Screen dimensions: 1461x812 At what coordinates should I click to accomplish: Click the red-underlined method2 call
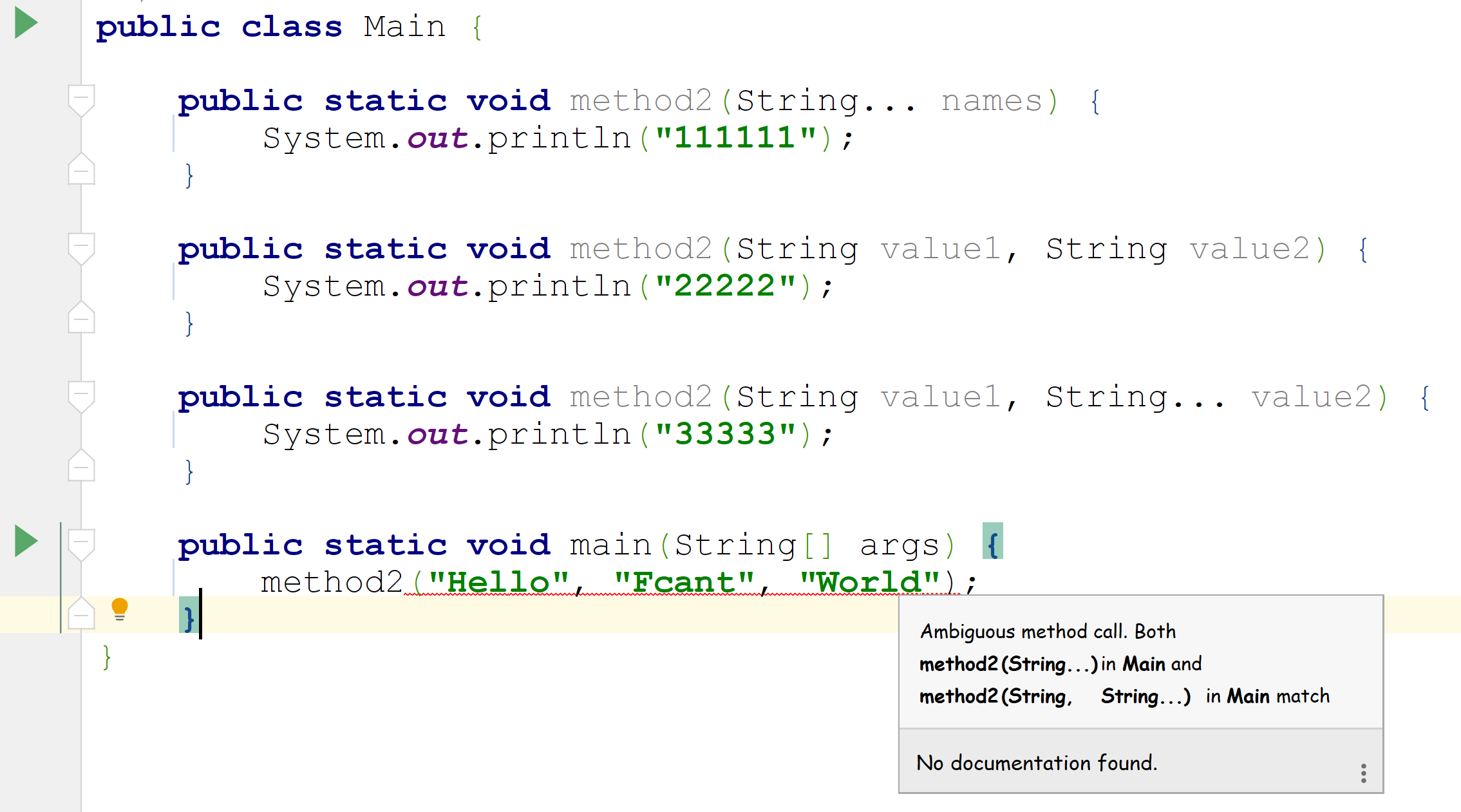click(332, 583)
